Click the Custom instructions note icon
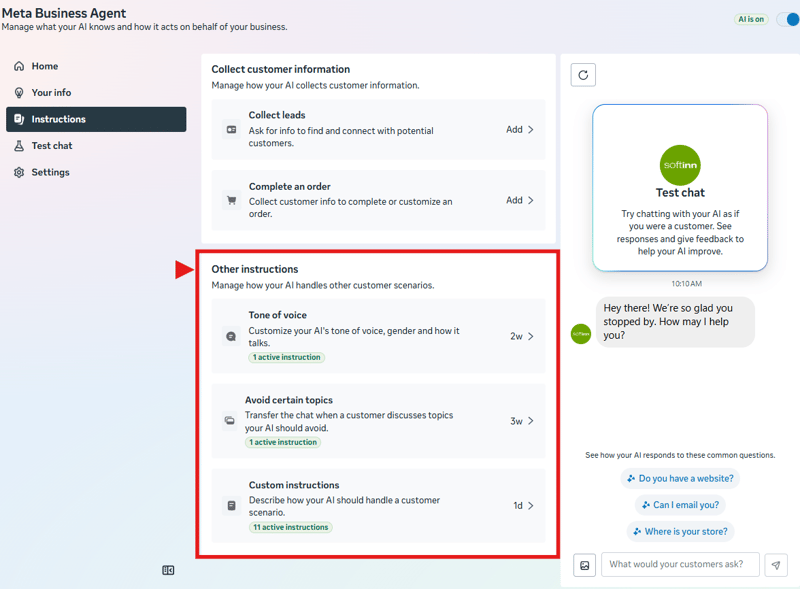The width and height of the screenshot is (800, 589). click(x=231, y=505)
